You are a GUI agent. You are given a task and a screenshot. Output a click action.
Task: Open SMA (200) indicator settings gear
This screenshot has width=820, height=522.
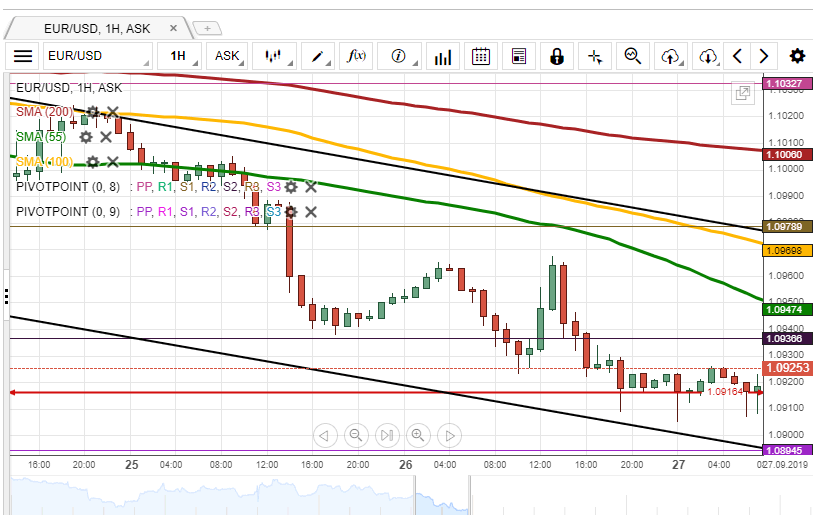pyautogui.click(x=93, y=112)
